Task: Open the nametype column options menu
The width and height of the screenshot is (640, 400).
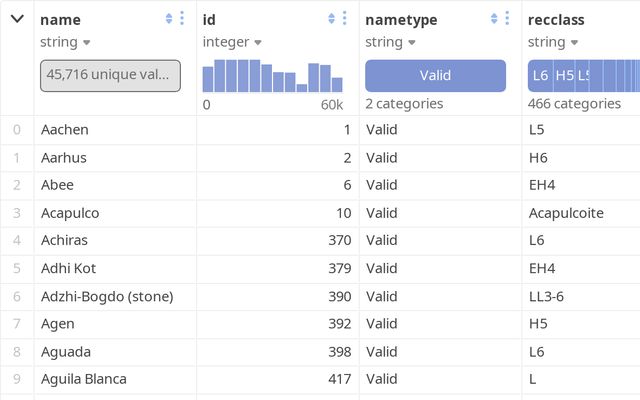Action: click(x=507, y=19)
